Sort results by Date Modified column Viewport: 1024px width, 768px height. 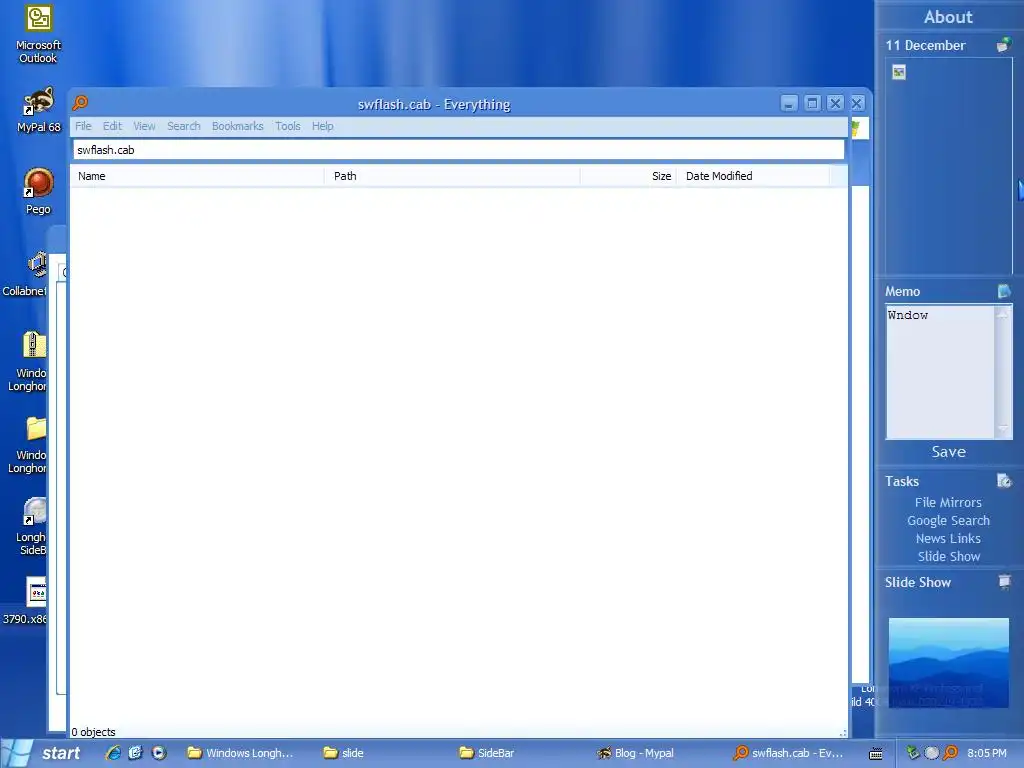coord(753,176)
